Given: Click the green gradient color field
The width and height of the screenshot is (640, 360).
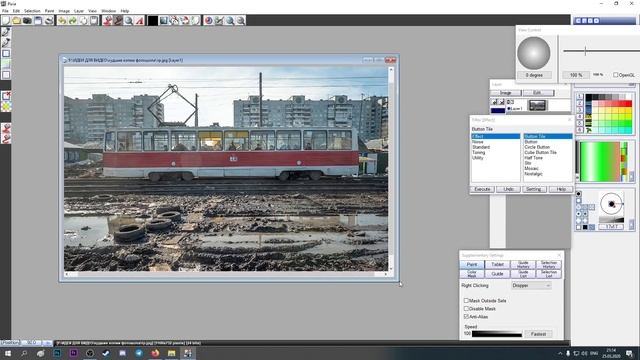Looking at the screenshot, I should 600,161.
